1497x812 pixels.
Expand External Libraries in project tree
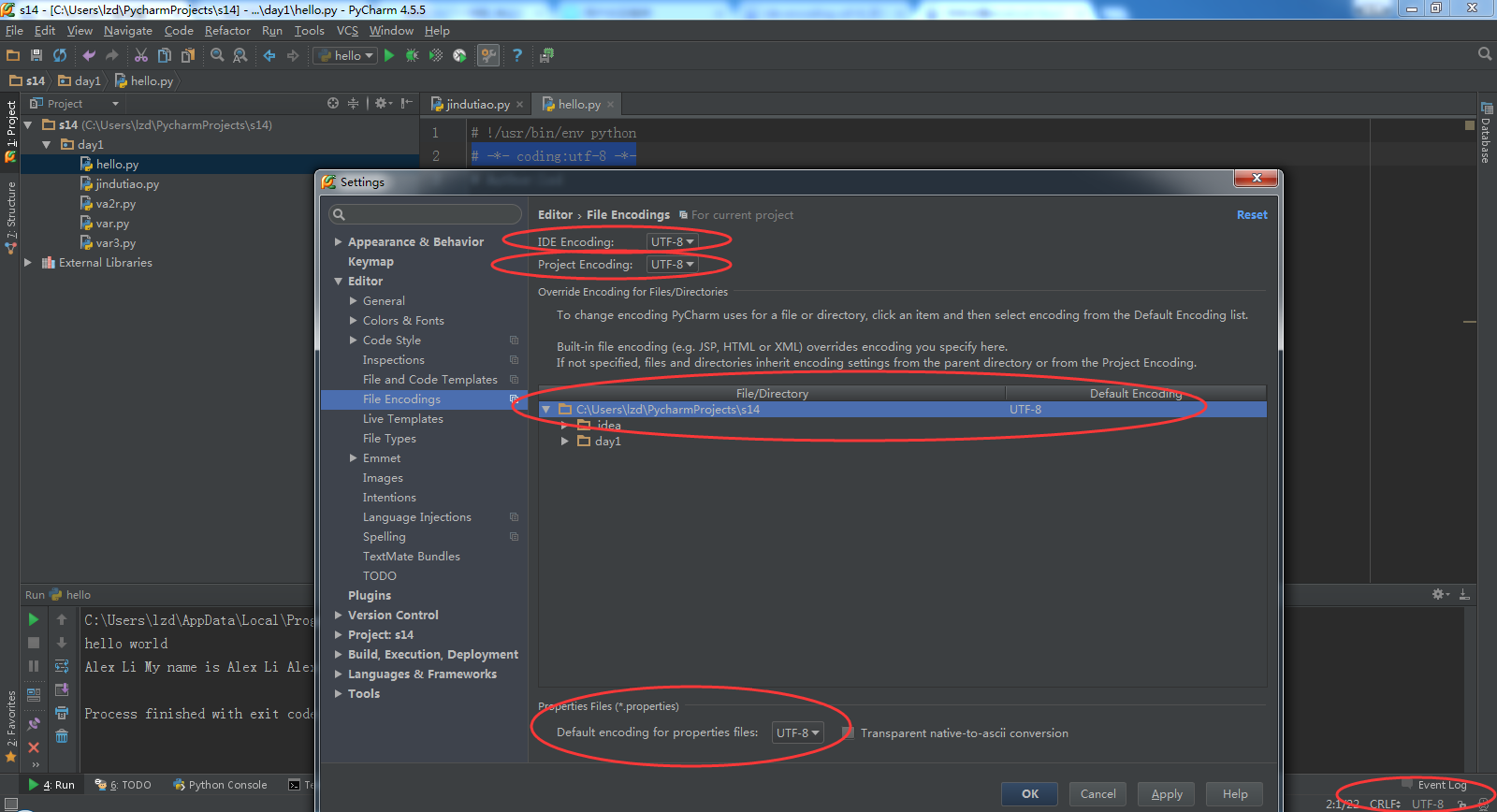tap(28, 263)
